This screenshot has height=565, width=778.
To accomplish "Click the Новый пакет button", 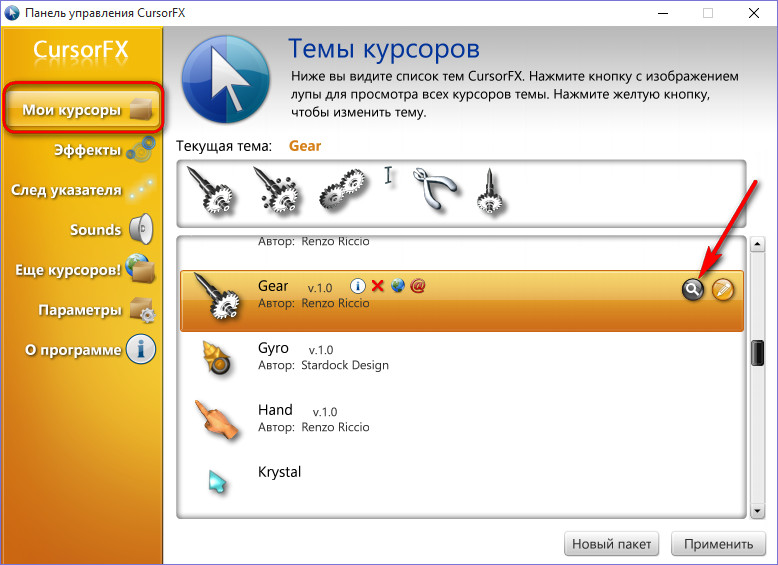I will (611, 544).
